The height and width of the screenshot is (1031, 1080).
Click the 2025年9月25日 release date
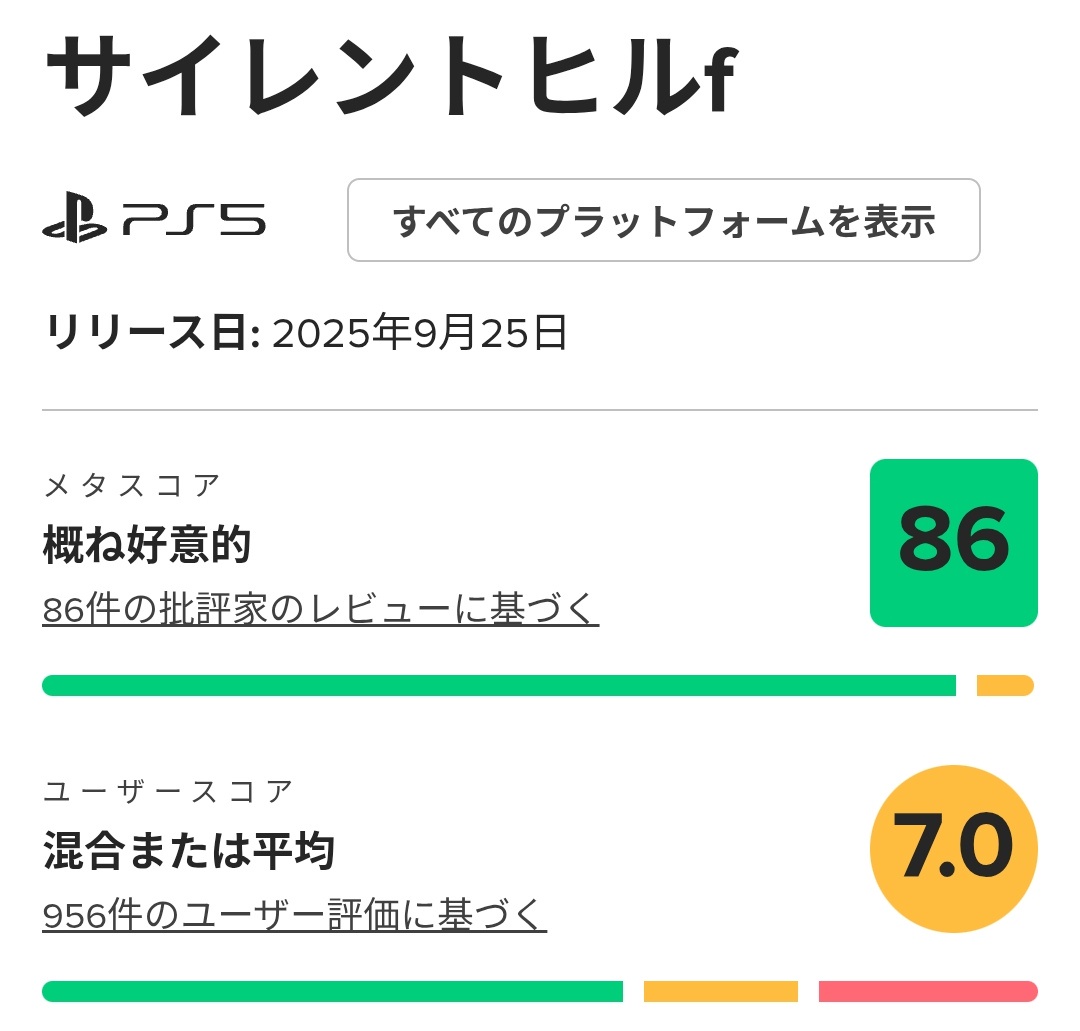[420, 333]
